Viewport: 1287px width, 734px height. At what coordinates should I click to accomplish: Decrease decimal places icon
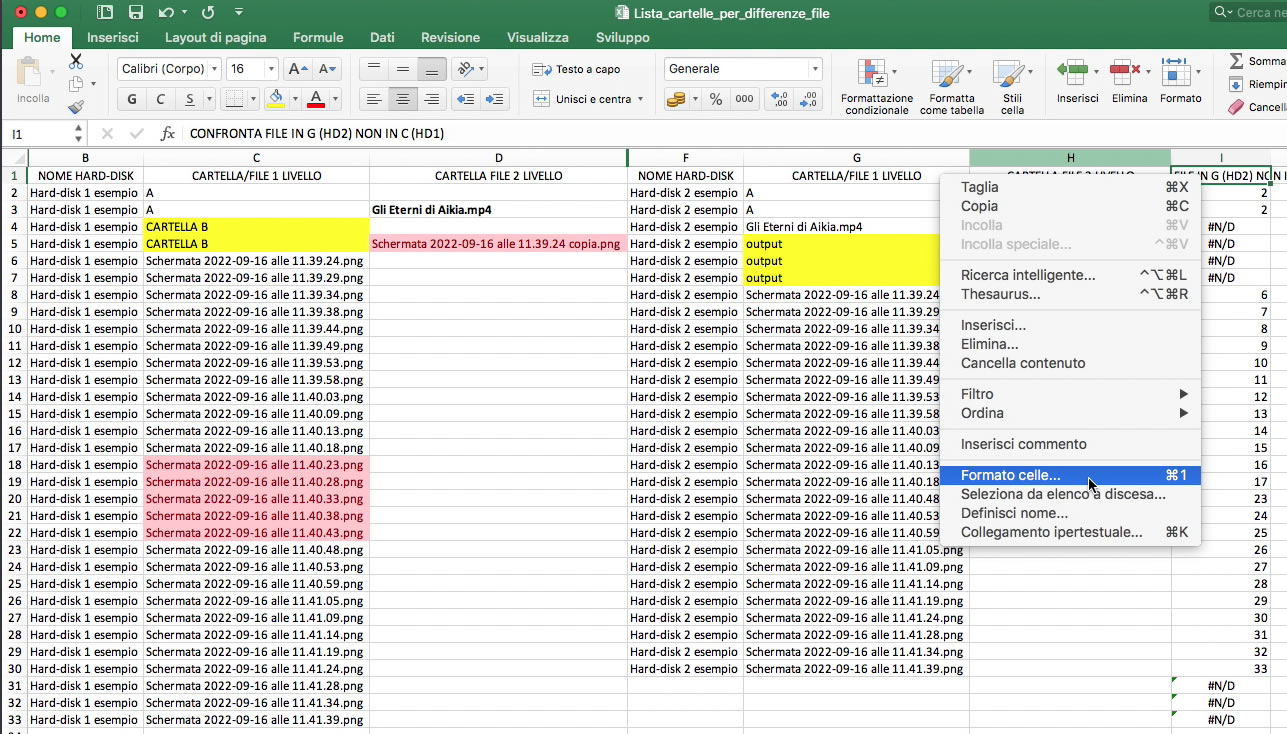[807, 99]
